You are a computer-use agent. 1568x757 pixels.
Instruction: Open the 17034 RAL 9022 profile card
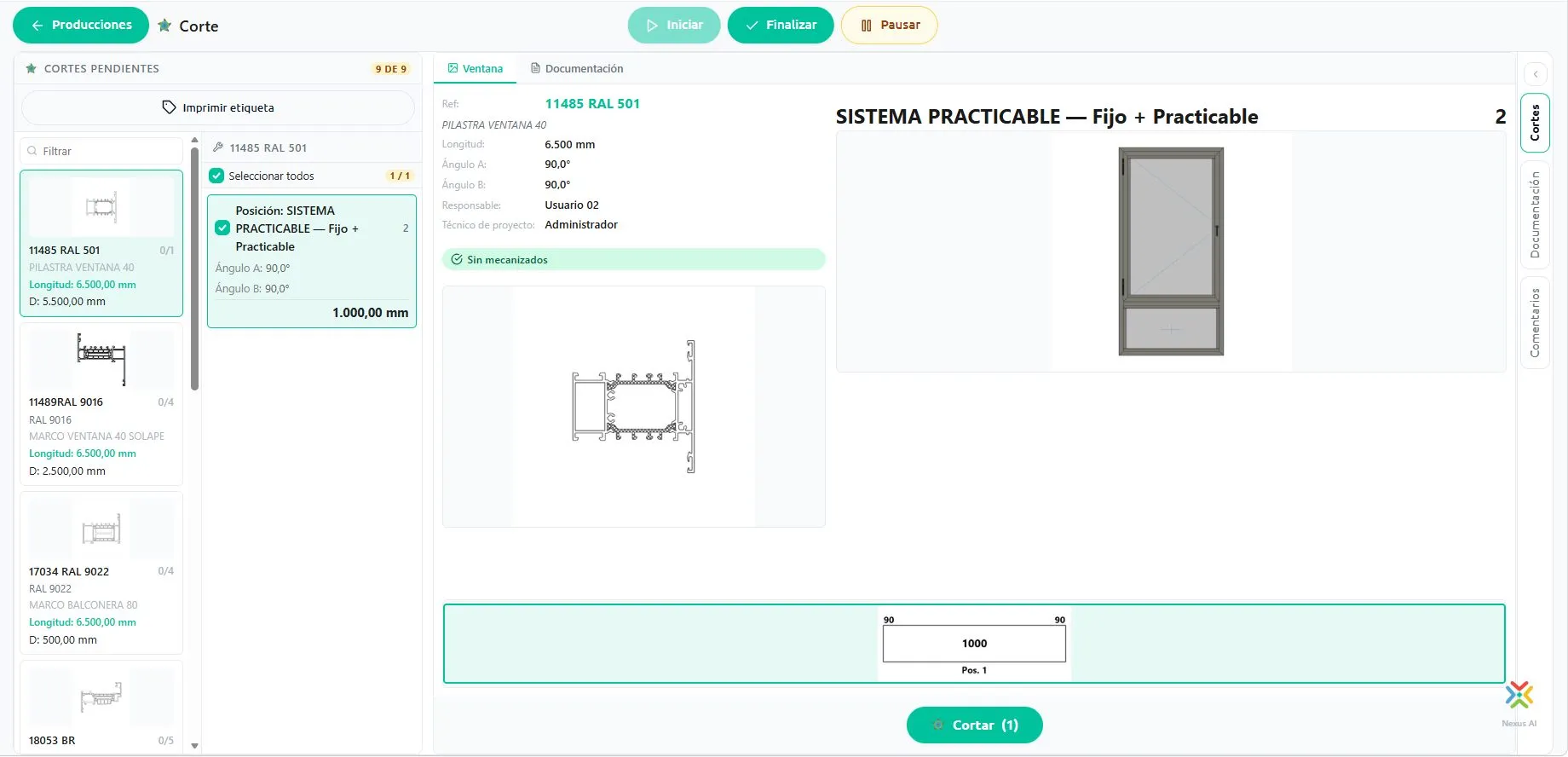click(x=101, y=573)
